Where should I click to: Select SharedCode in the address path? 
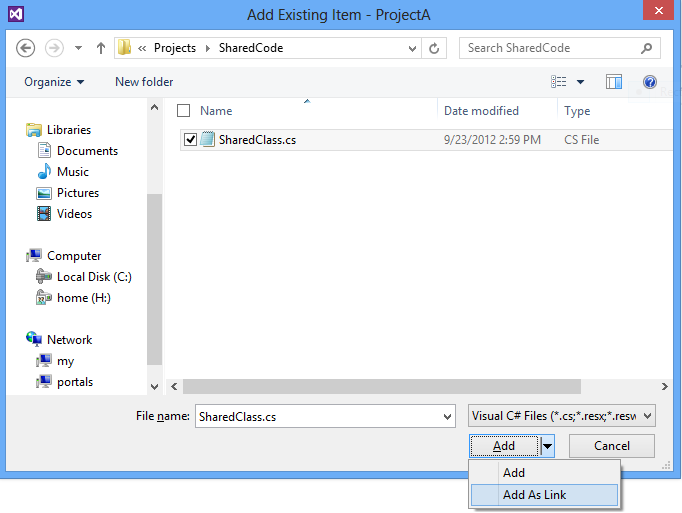click(251, 48)
